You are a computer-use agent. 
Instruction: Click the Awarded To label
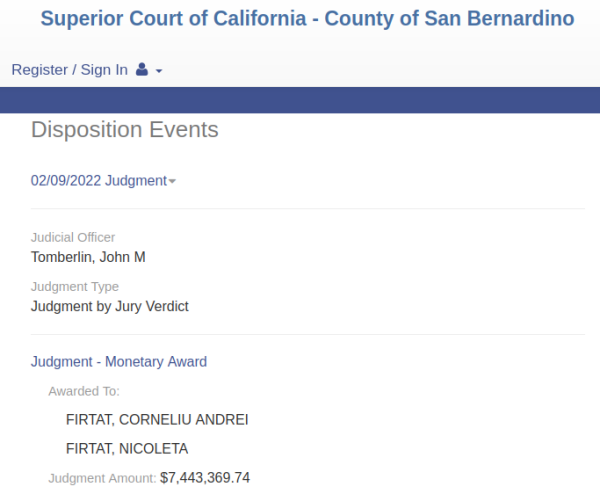pyautogui.click(x=84, y=391)
